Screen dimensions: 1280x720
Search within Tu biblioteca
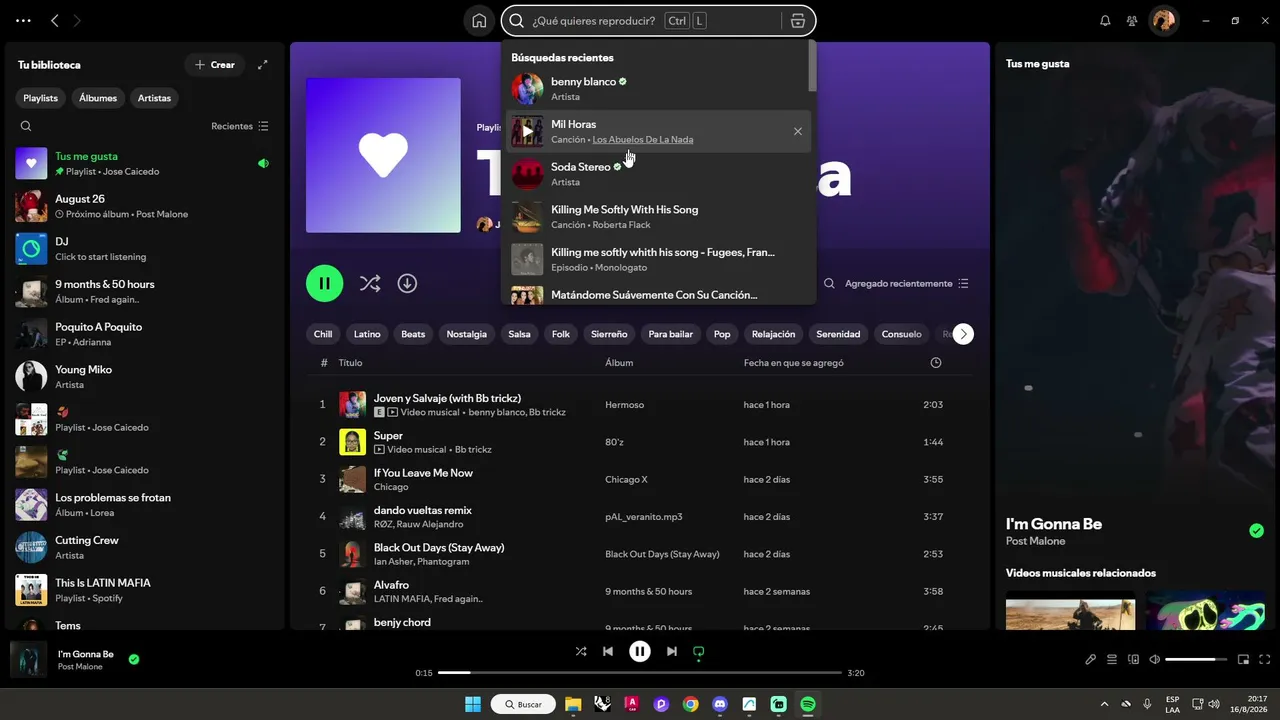click(x=26, y=126)
